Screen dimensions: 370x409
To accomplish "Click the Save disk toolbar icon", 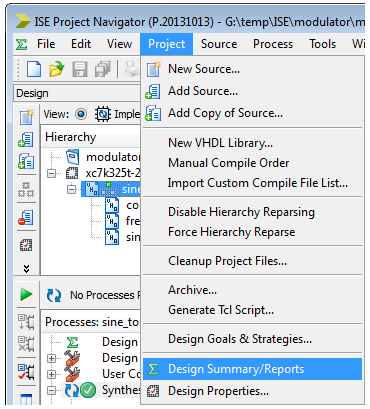I will click(x=80, y=69).
